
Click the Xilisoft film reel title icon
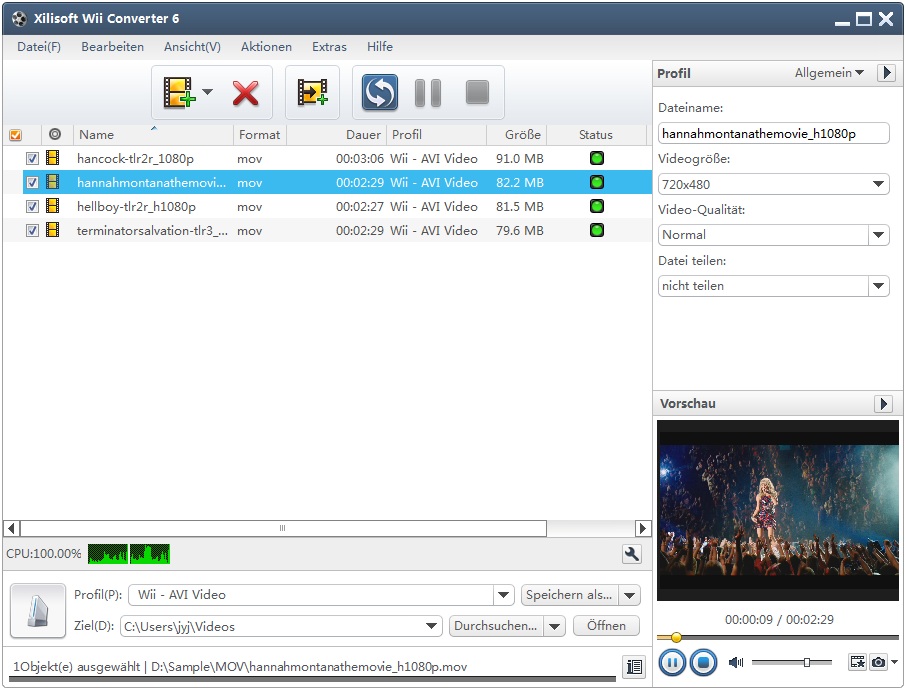[19, 18]
